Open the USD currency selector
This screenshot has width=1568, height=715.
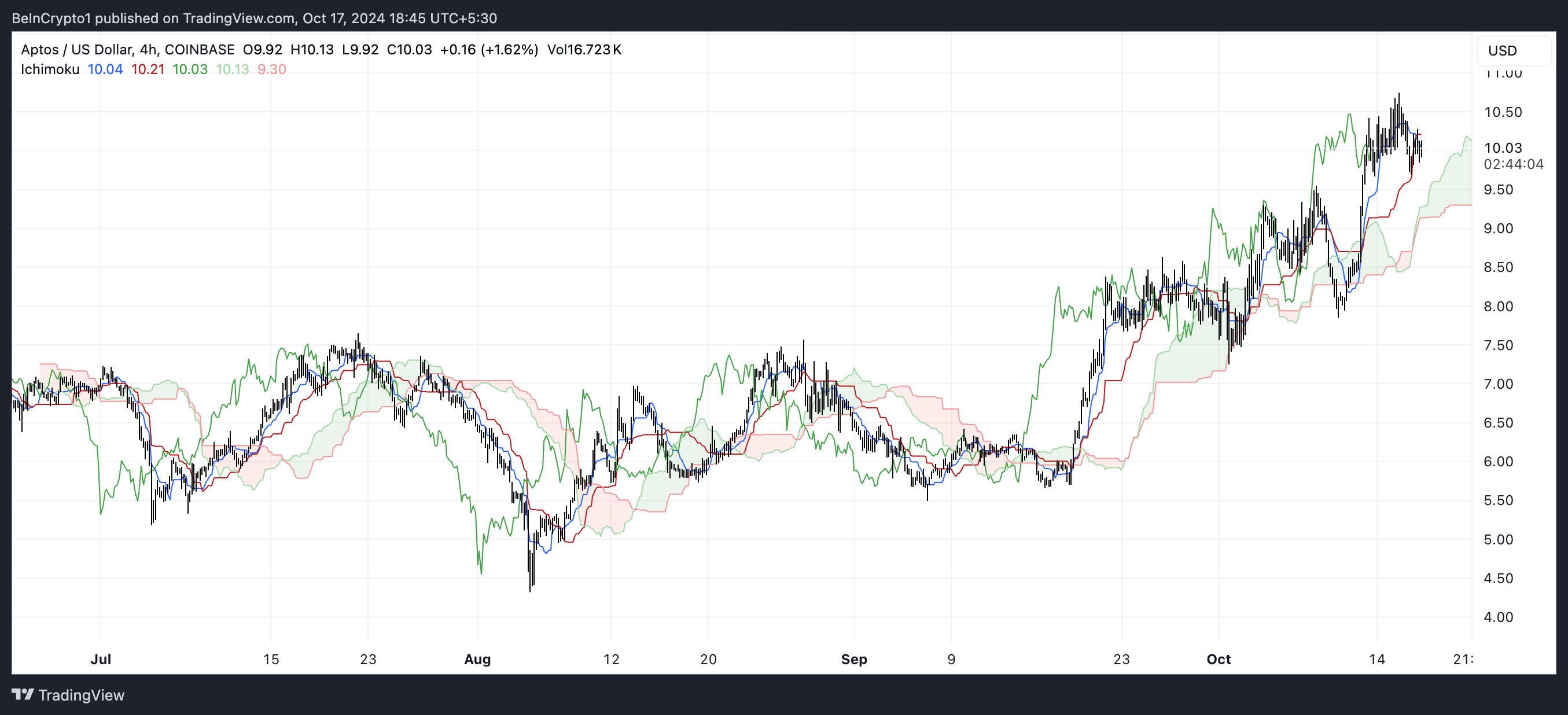tap(1513, 50)
